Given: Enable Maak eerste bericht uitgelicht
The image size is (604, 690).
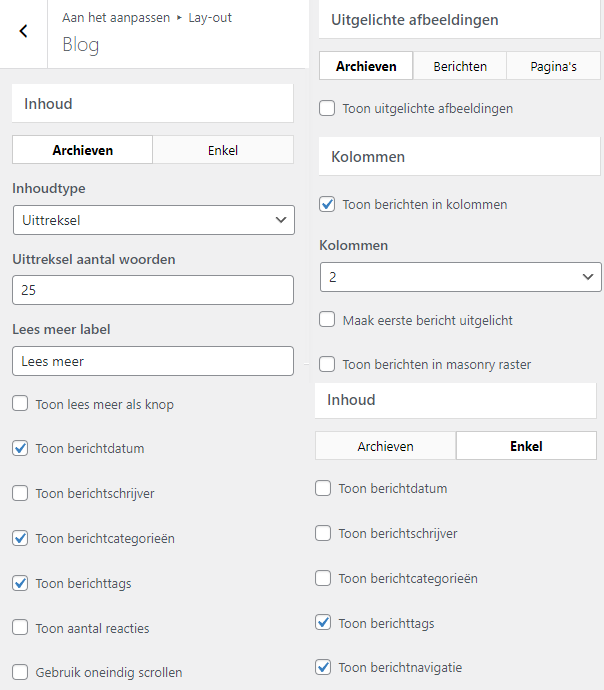Looking at the screenshot, I should [x=327, y=320].
